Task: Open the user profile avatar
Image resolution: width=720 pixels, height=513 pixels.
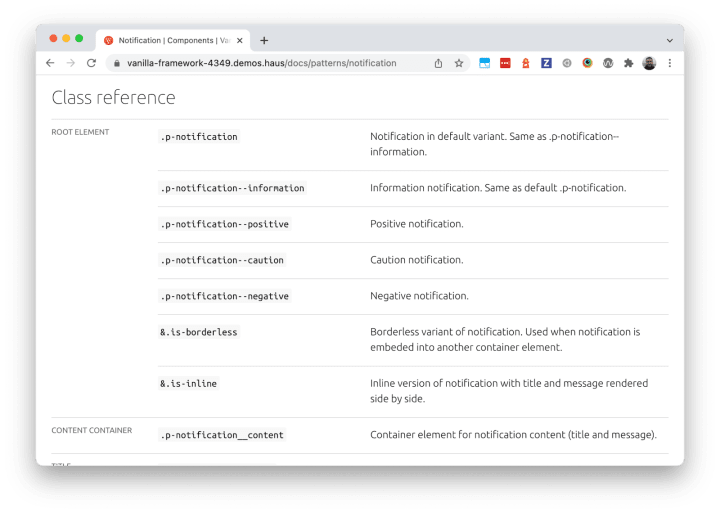Action: coord(649,63)
